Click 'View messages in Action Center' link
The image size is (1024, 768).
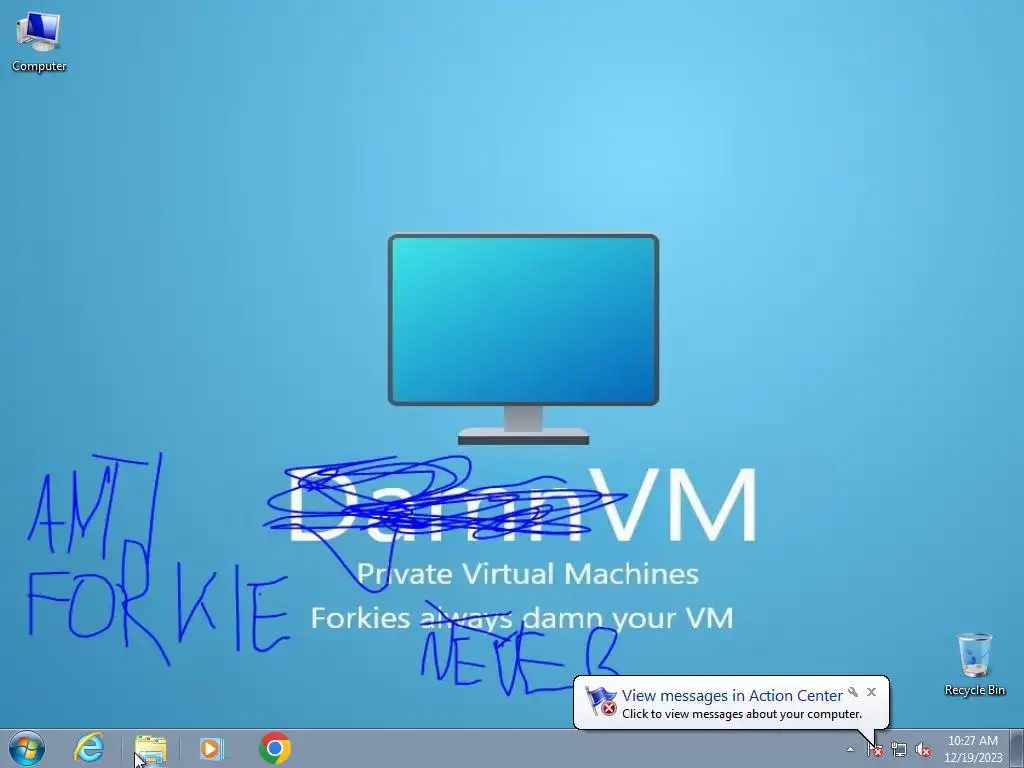click(x=732, y=696)
